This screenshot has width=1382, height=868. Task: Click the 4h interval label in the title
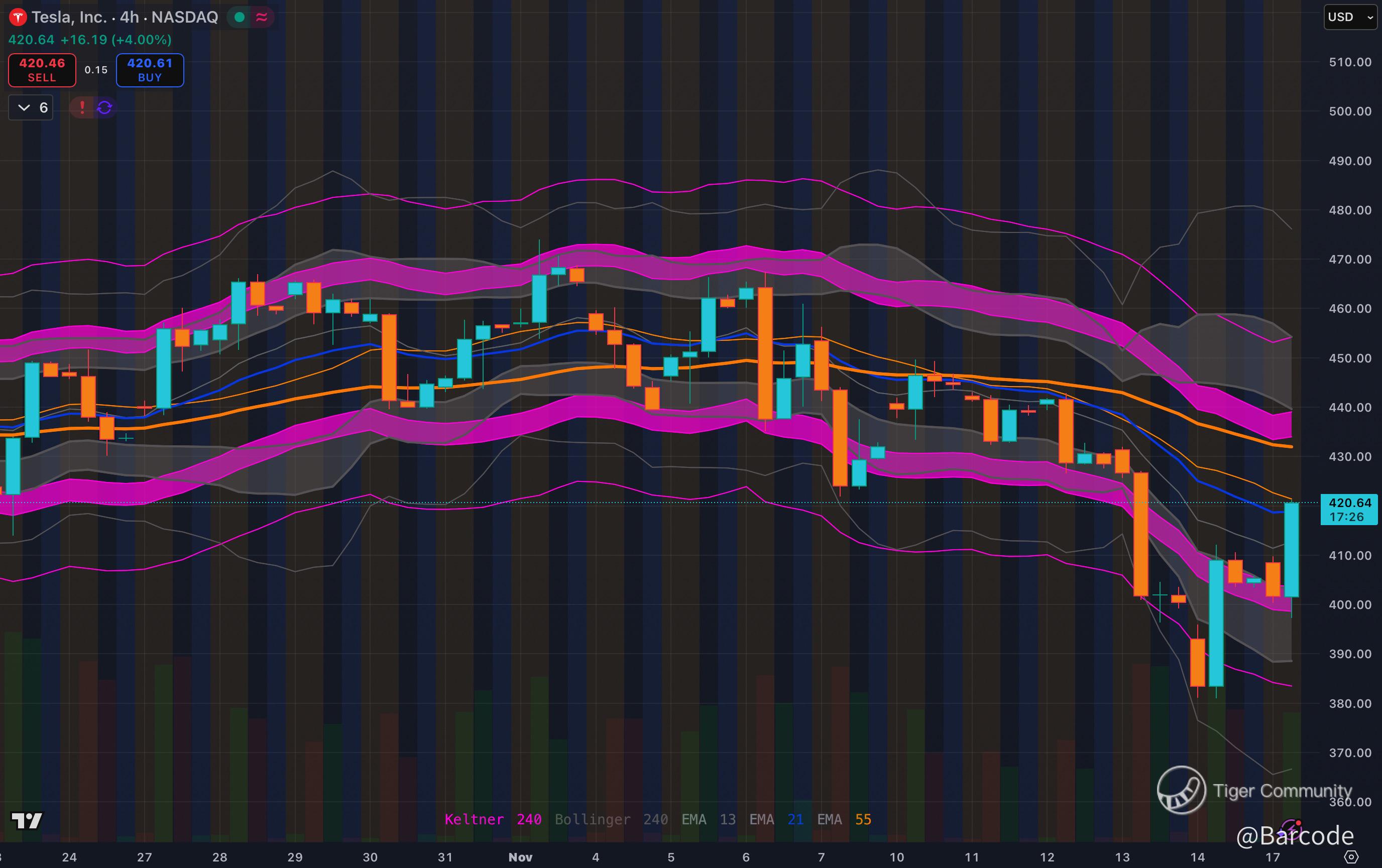[129, 17]
